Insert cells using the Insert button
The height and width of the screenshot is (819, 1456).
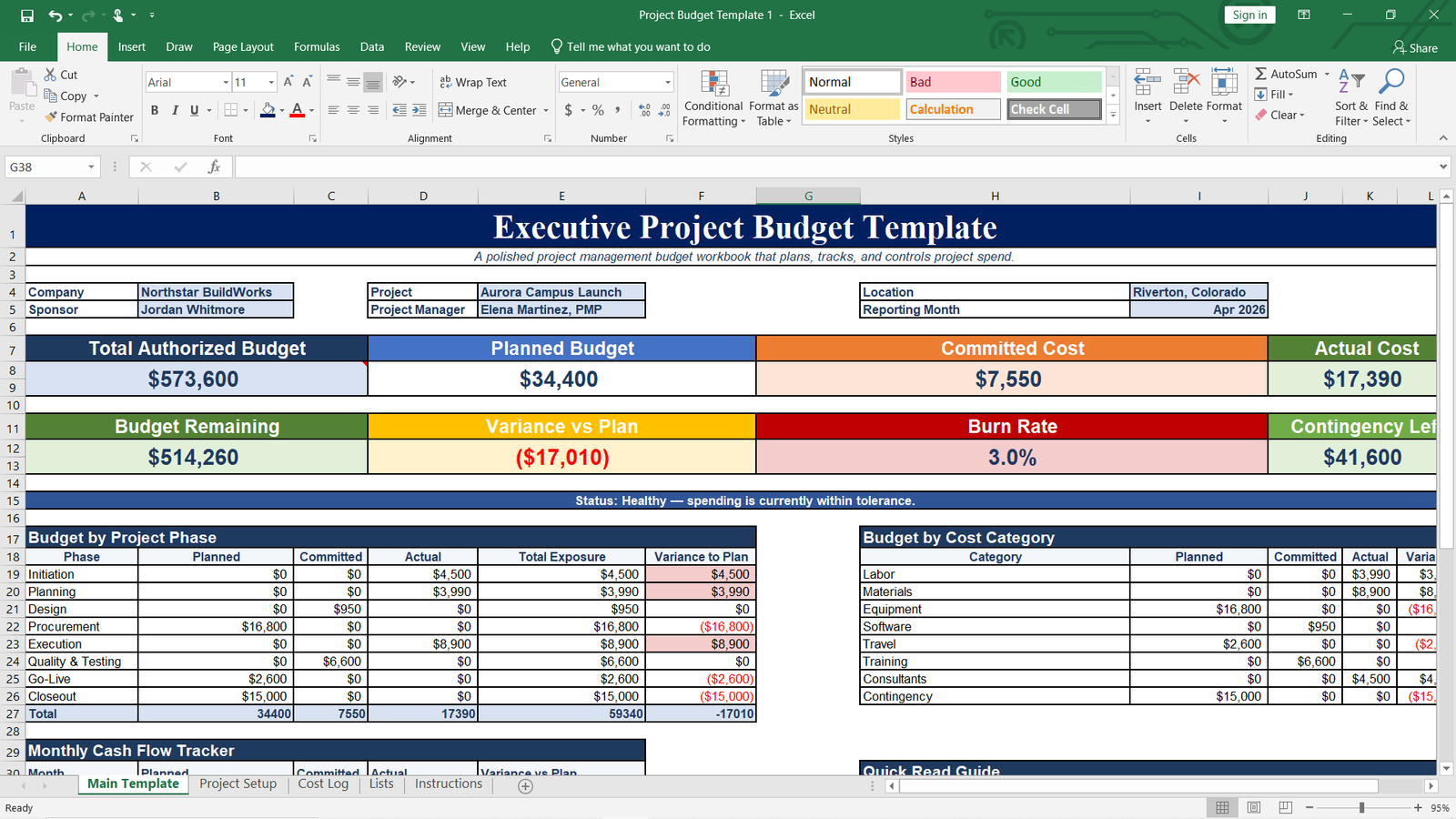pos(1148,97)
